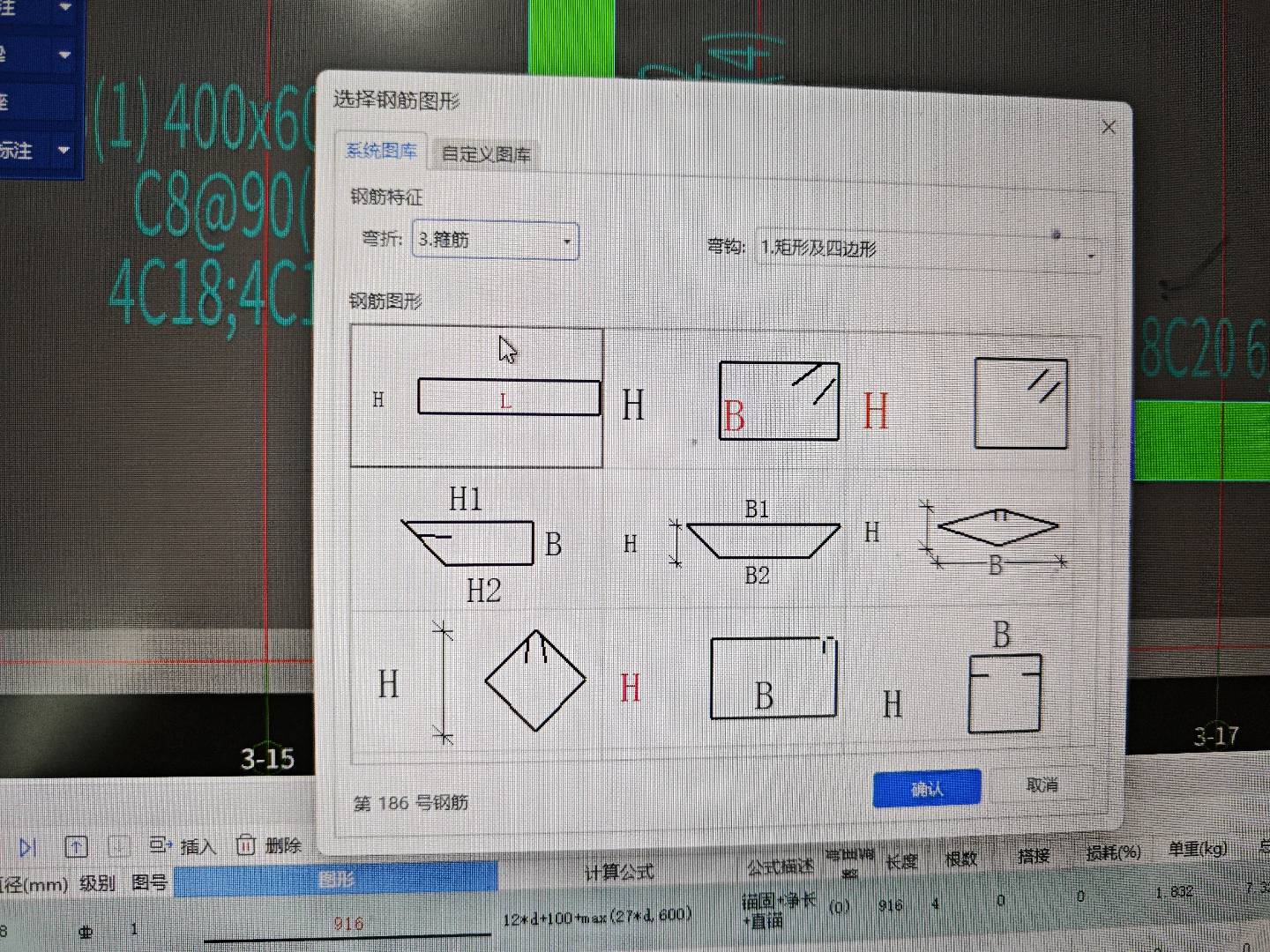Click the 损耗(%) column header

[1113, 852]
